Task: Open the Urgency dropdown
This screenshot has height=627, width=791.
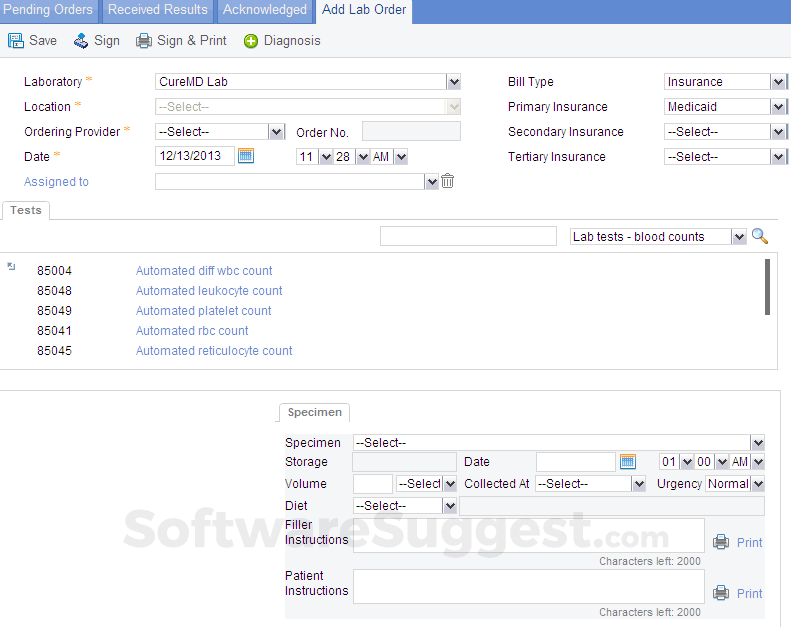Action: (758, 484)
